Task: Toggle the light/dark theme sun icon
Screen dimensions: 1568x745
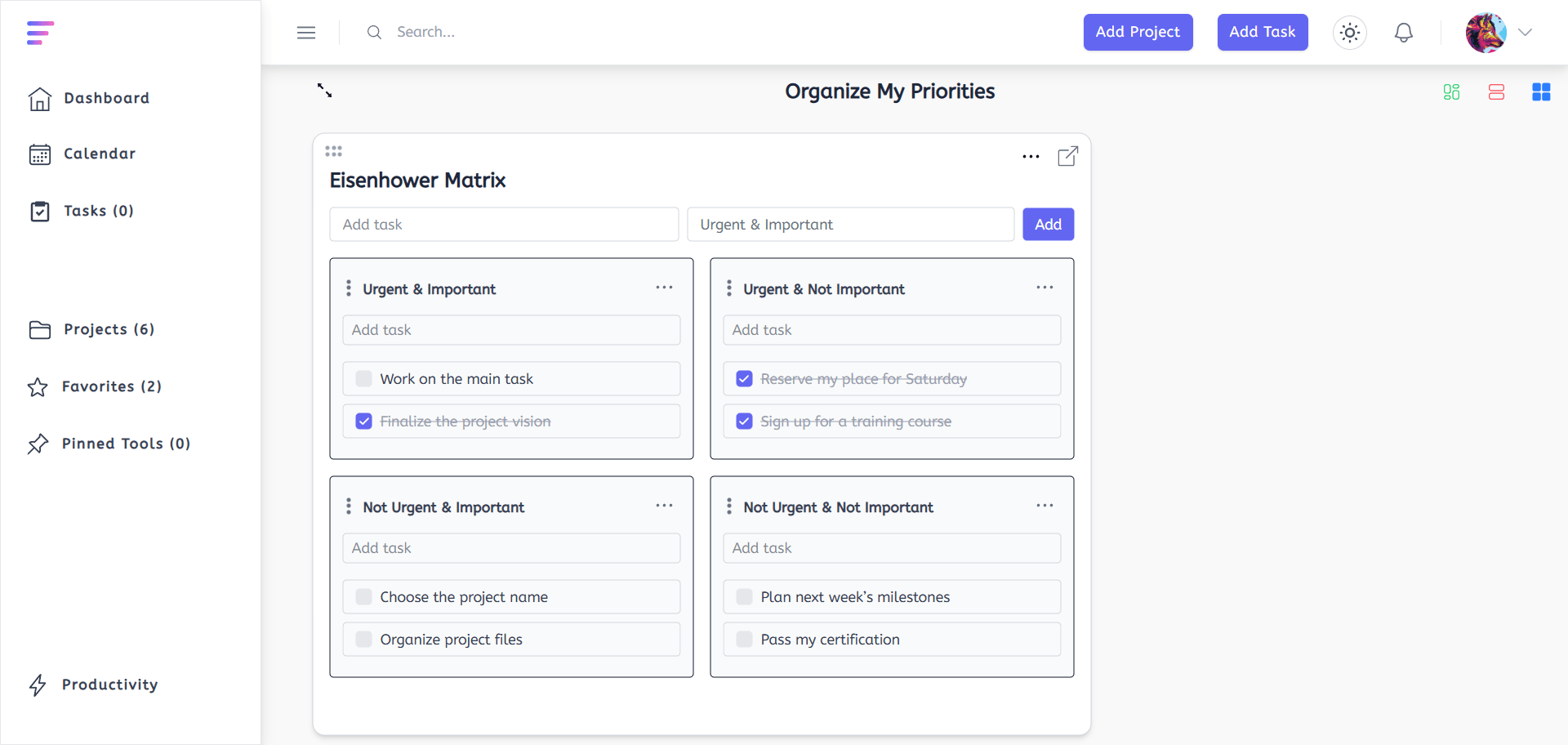Action: tap(1349, 33)
